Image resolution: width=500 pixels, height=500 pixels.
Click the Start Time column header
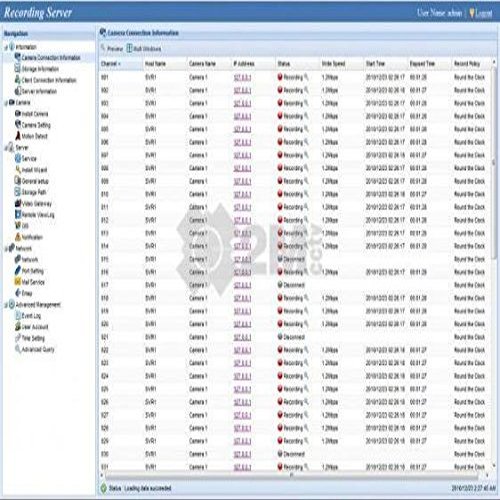(385, 64)
